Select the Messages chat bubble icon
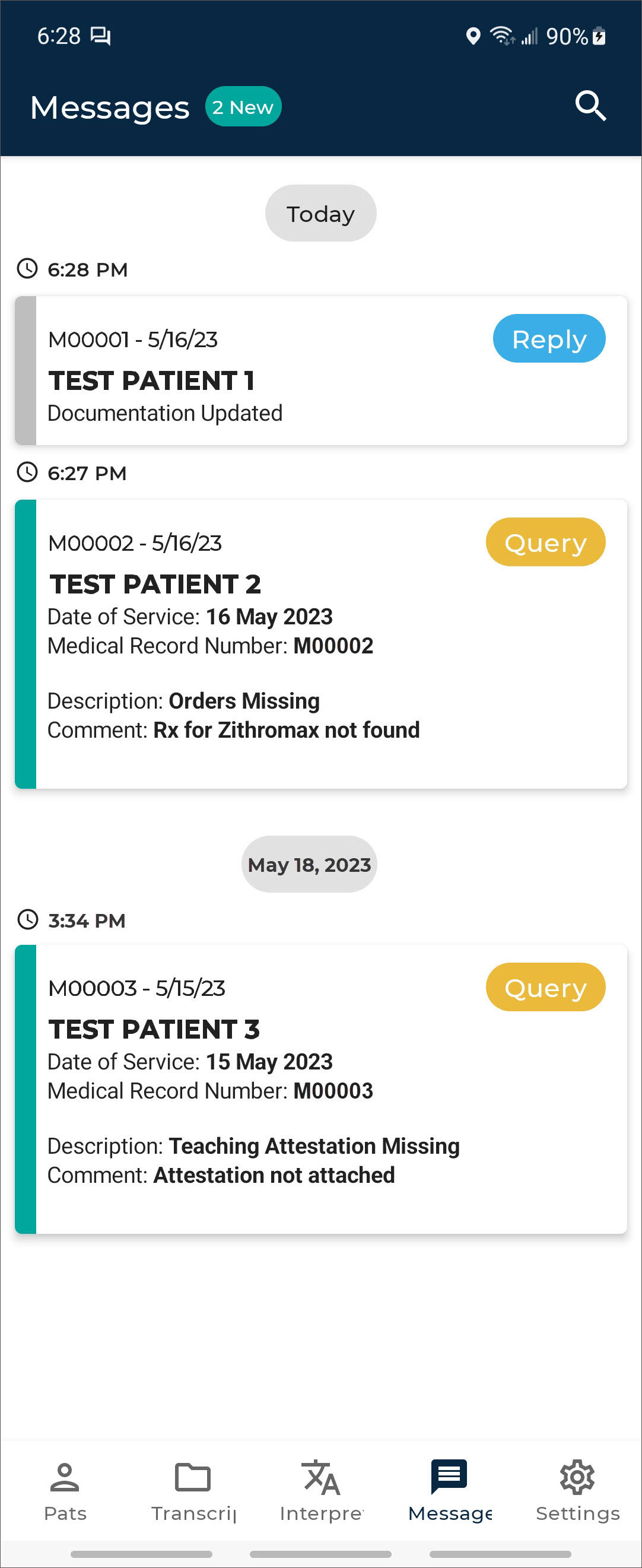Screen dimensions: 642x1568 (x=449, y=1477)
